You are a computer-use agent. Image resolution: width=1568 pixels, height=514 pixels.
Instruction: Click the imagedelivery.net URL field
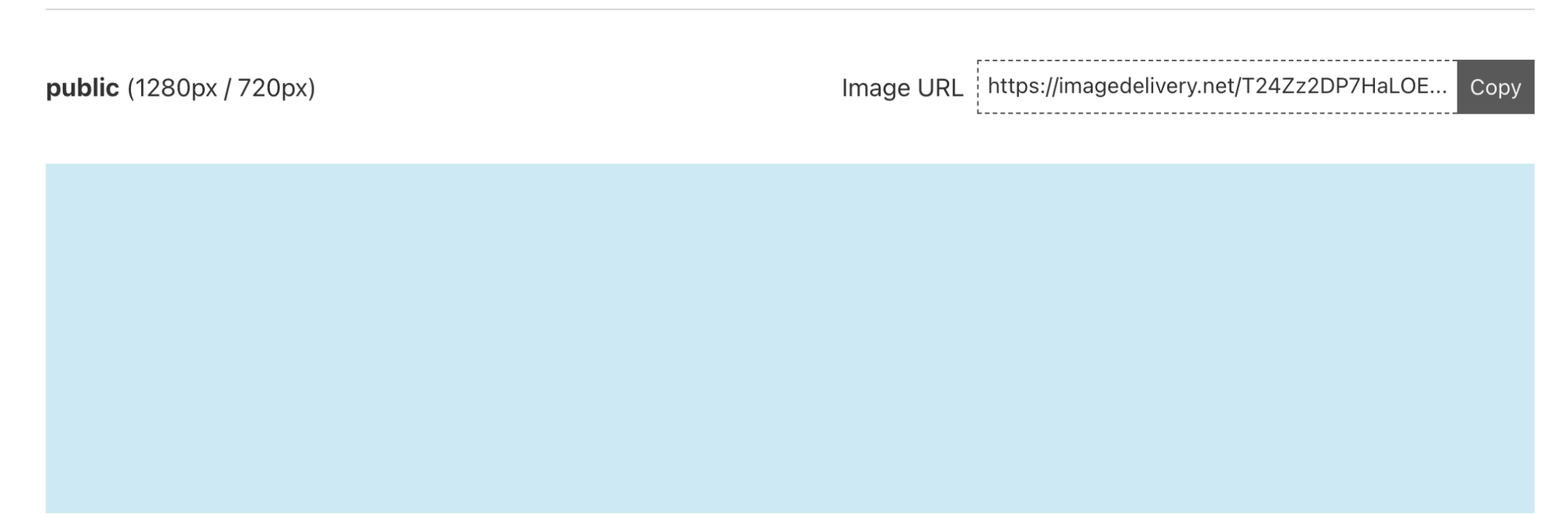[1216, 87]
